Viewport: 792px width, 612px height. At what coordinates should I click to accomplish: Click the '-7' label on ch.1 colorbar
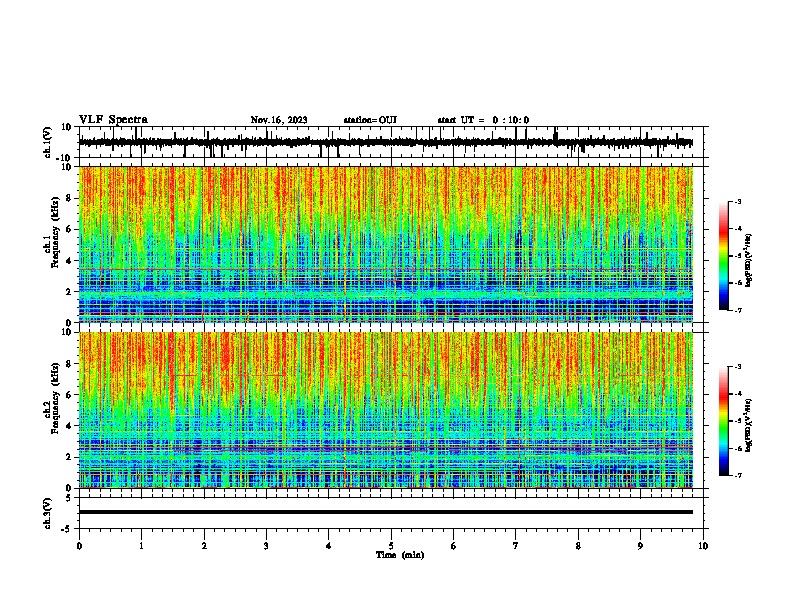(737, 311)
